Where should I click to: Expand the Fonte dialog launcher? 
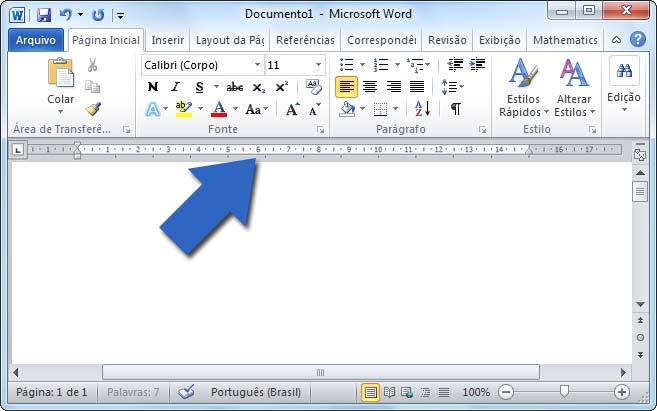tap(321, 130)
